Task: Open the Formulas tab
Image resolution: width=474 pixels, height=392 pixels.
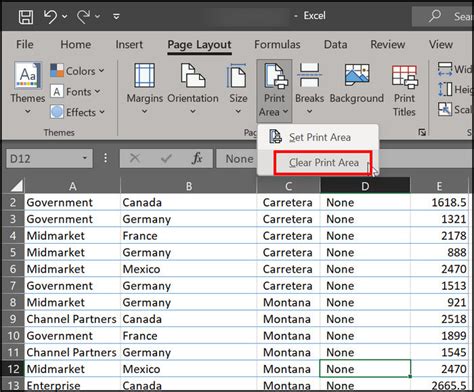Action: pyautogui.click(x=277, y=44)
